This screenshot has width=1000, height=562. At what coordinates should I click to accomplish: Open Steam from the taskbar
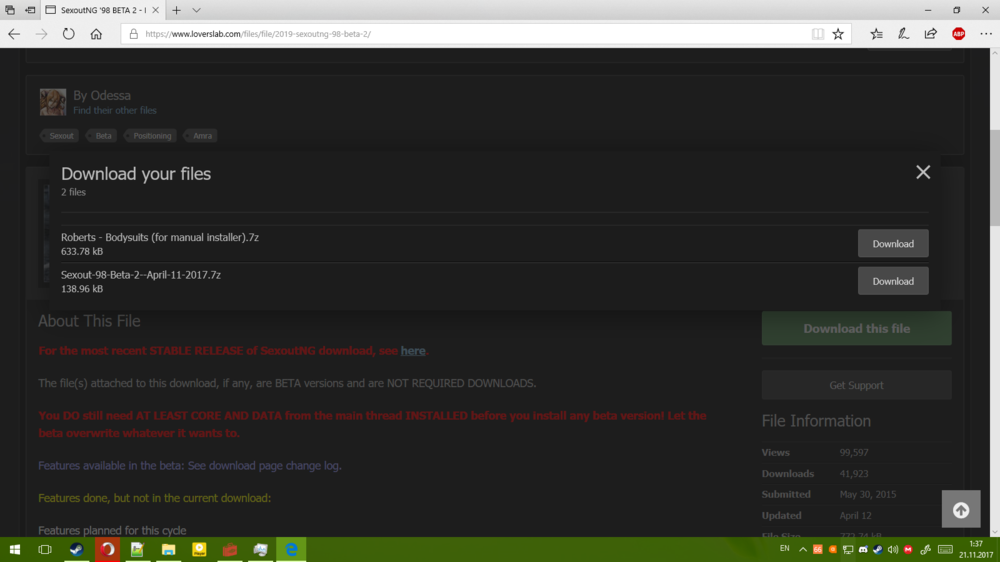coord(77,549)
